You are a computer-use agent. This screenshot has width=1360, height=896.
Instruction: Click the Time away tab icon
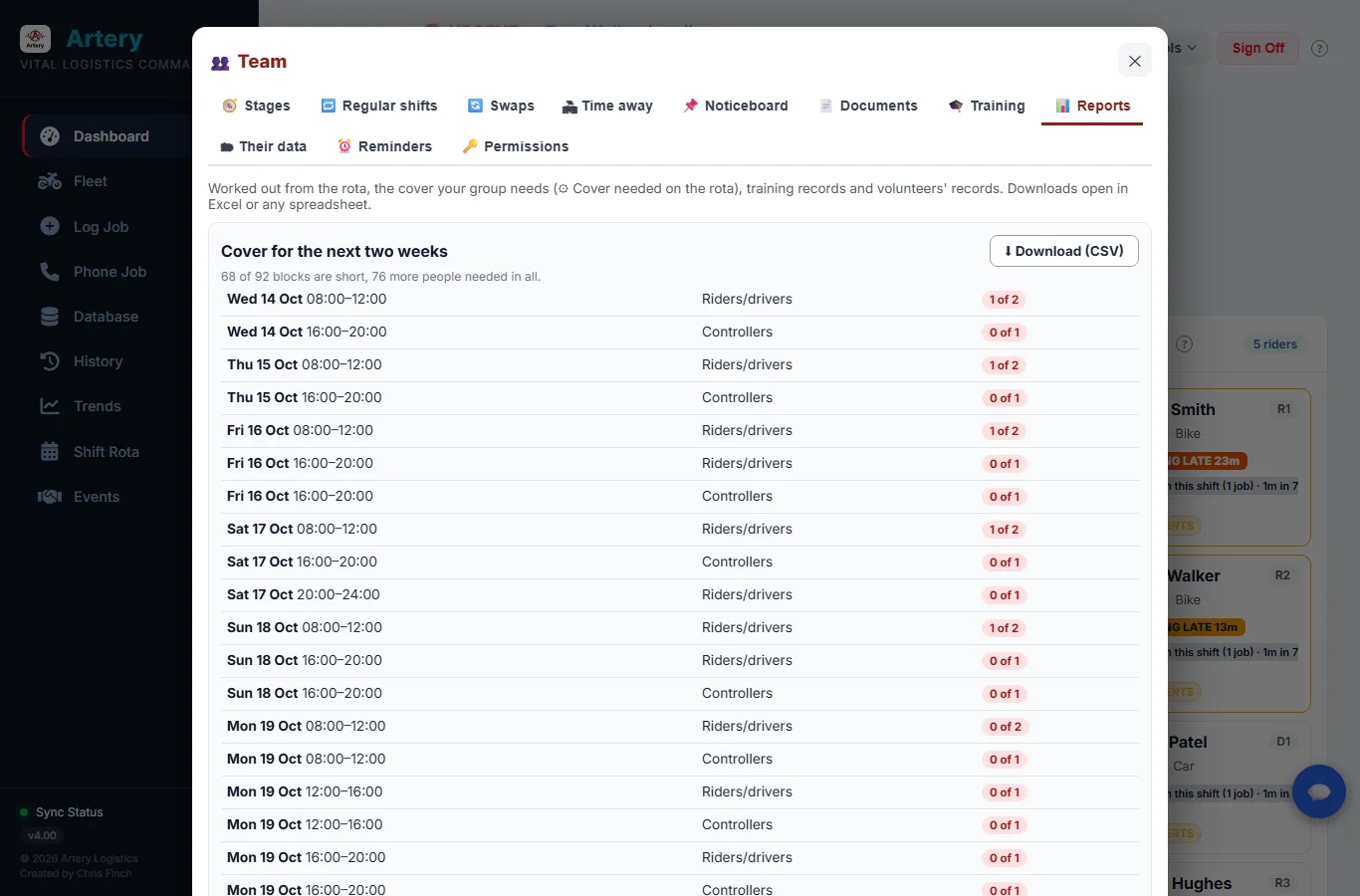tap(569, 107)
